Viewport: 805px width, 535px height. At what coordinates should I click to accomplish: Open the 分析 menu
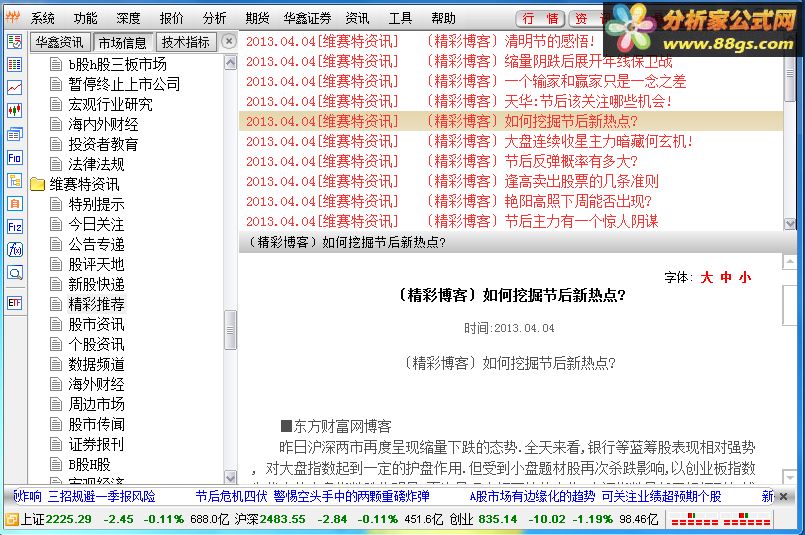[215, 18]
